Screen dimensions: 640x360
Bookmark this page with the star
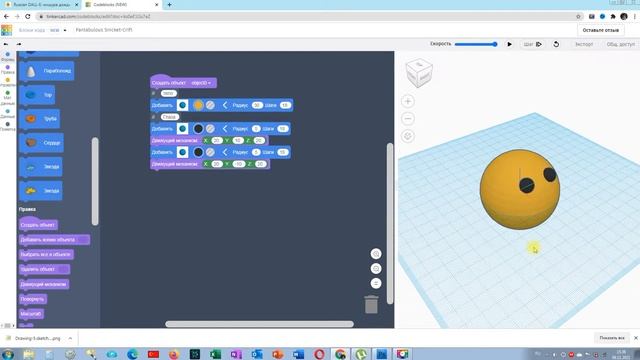(578, 16)
